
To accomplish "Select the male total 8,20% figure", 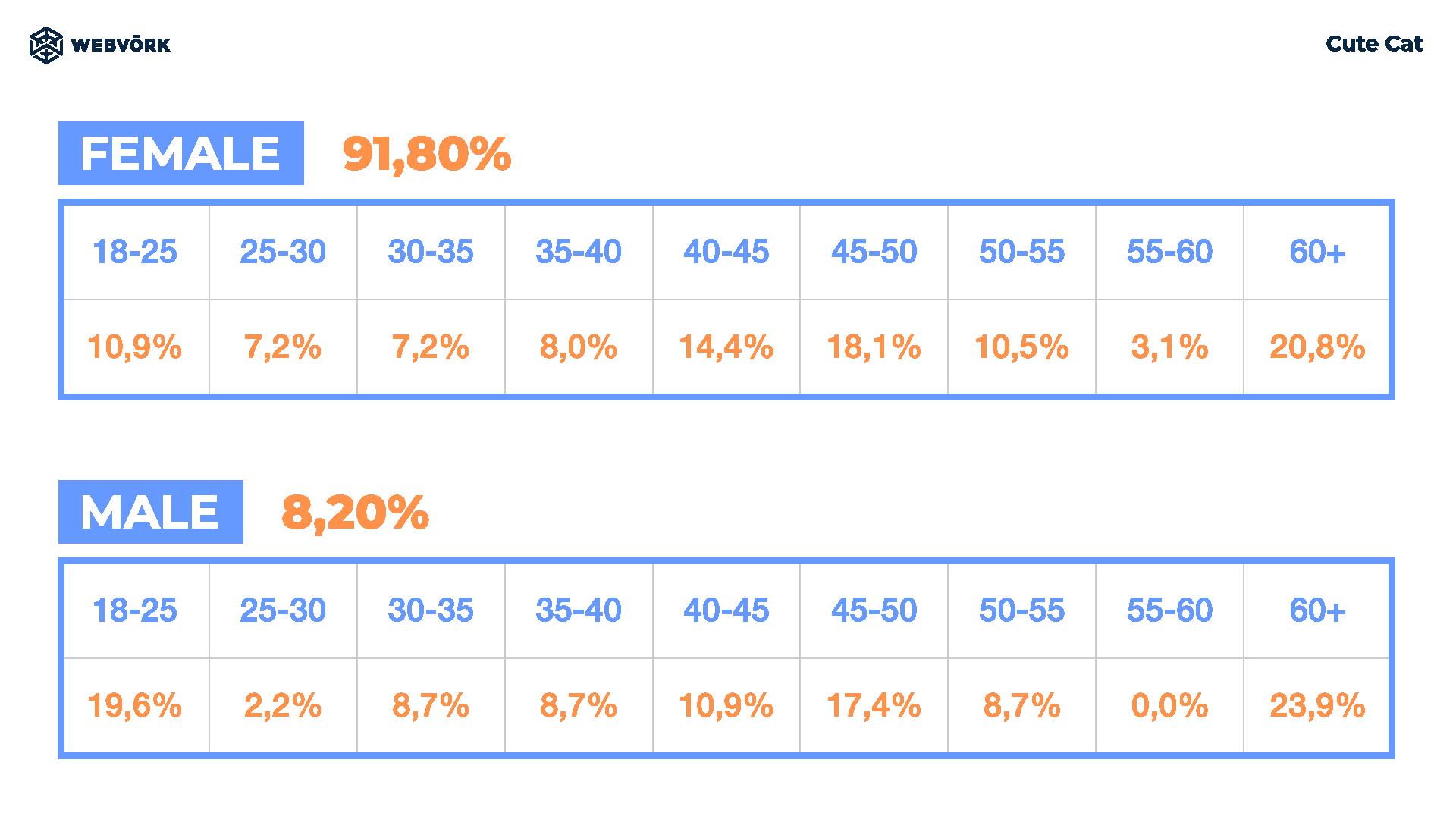I will coord(355,513).
